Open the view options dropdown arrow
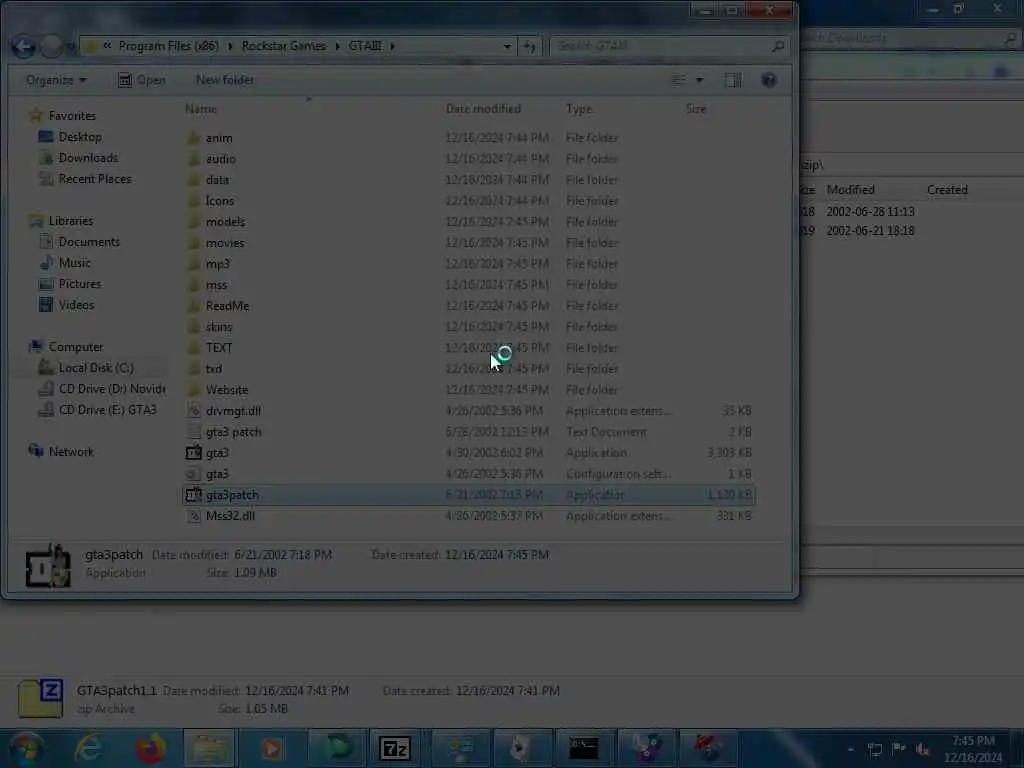The width and height of the screenshot is (1024, 768). point(699,80)
